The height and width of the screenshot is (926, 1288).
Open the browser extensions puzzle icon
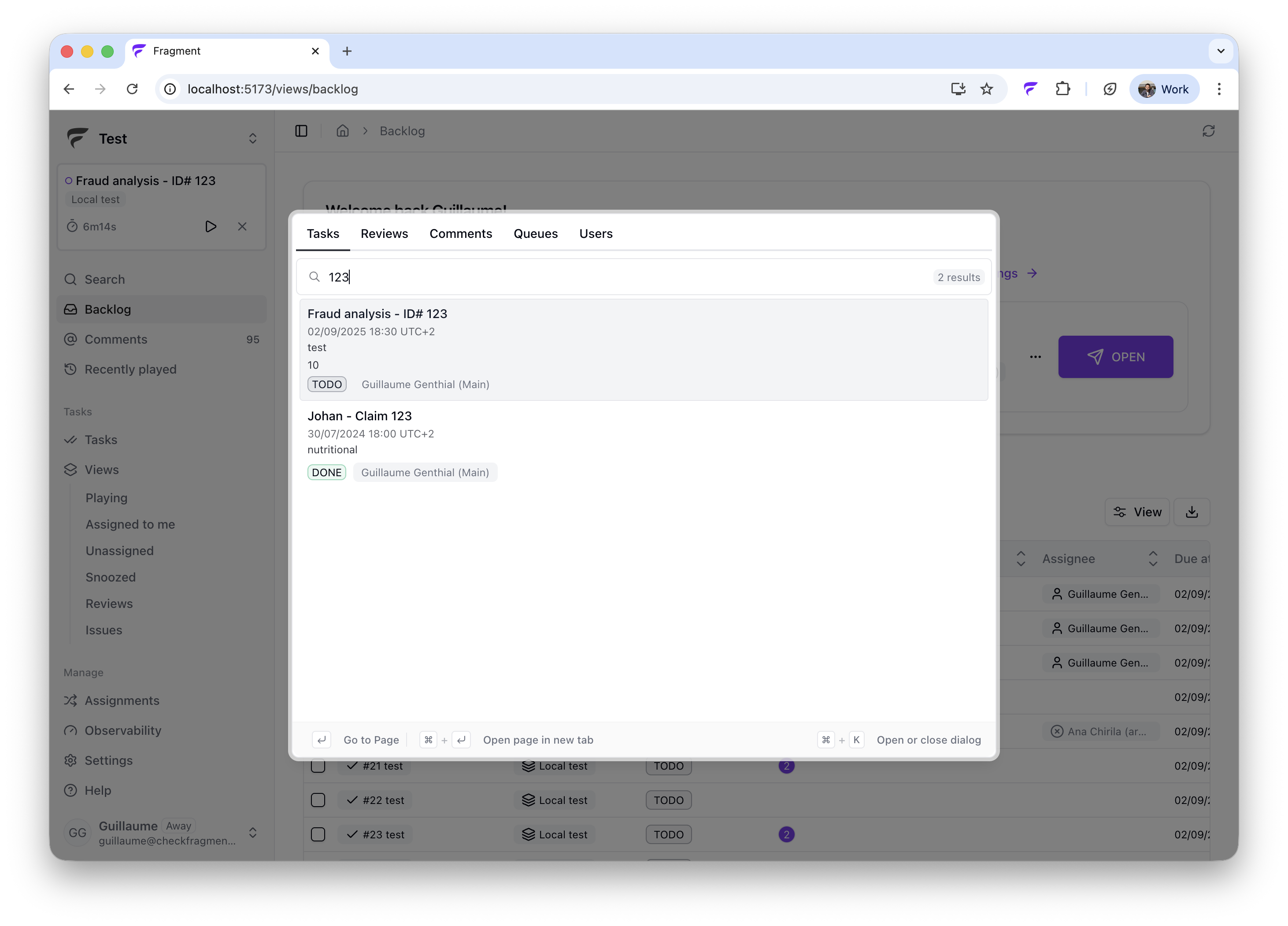click(x=1062, y=89)
